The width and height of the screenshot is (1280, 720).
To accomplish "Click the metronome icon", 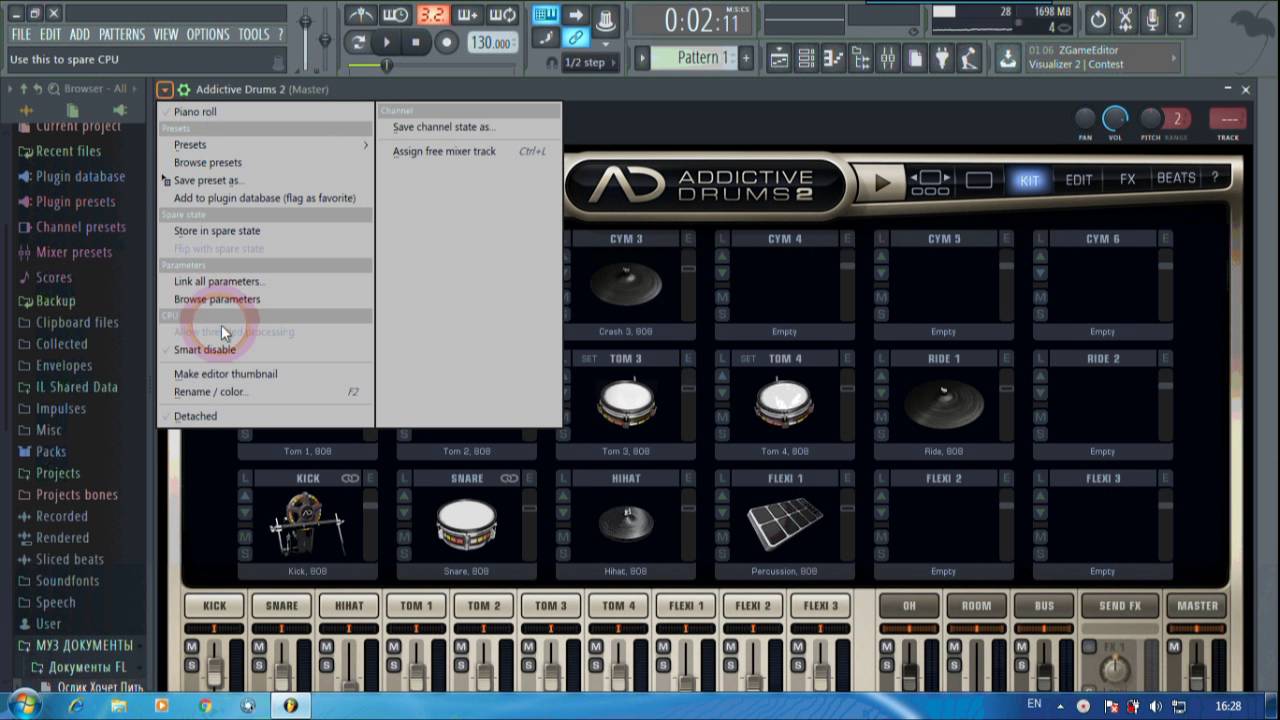I will (x=360, y=15).
